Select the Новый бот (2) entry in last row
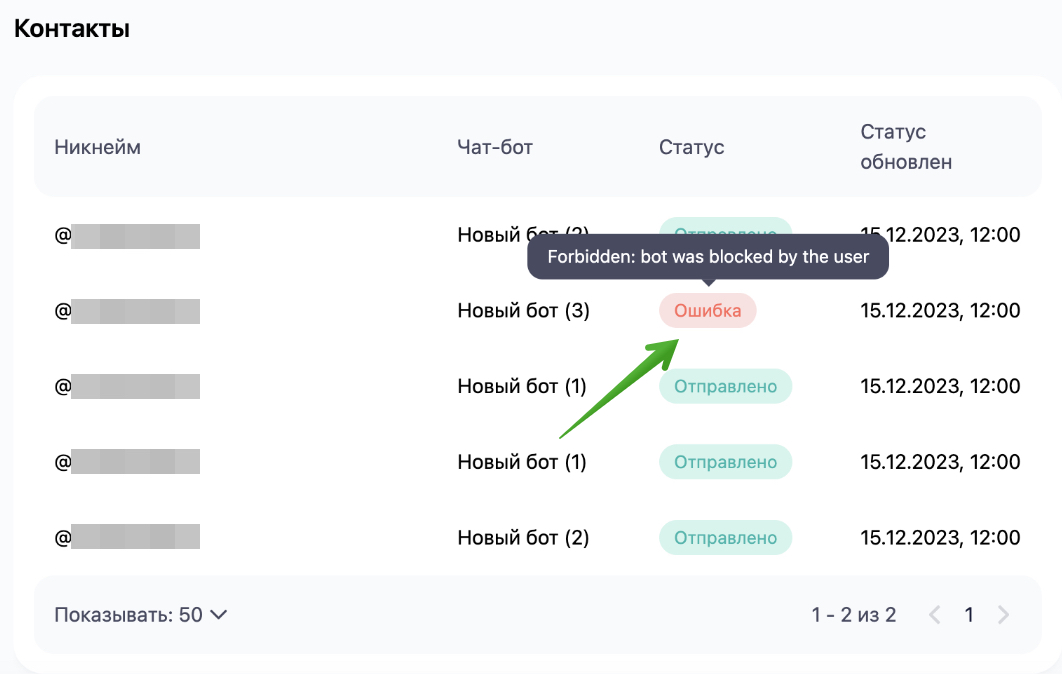1062x674 pixels. (x=524, y=538)
